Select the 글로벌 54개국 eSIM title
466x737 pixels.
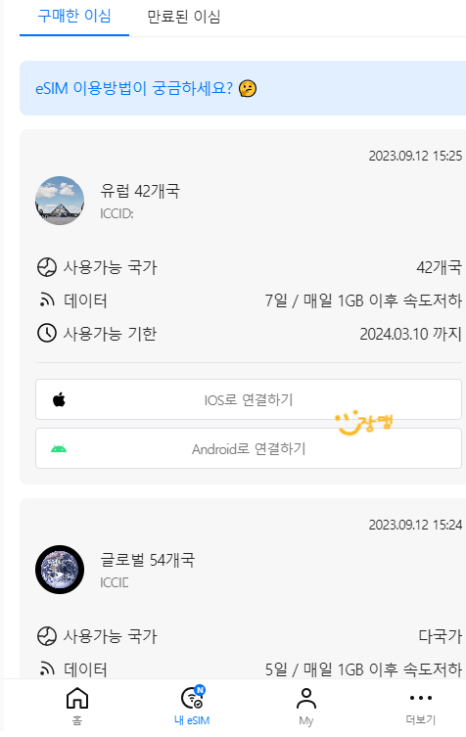tap(147, 560)
